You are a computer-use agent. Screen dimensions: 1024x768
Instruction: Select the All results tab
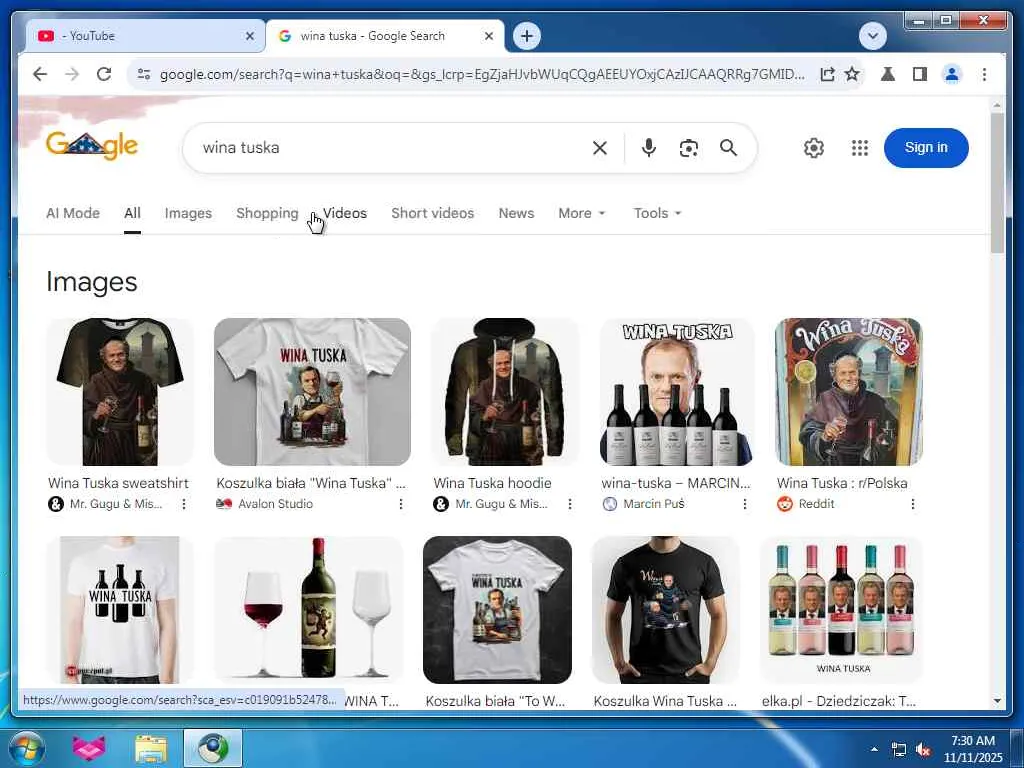[x=133, y=214]
